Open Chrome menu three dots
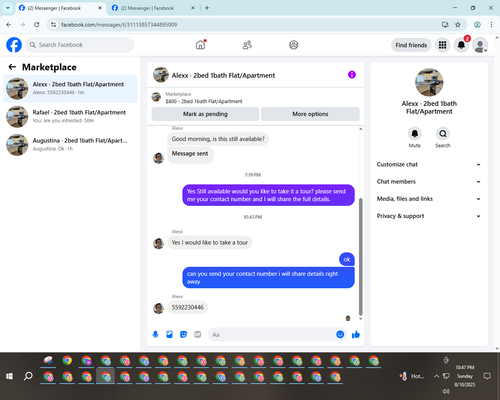 coord(491,25)
